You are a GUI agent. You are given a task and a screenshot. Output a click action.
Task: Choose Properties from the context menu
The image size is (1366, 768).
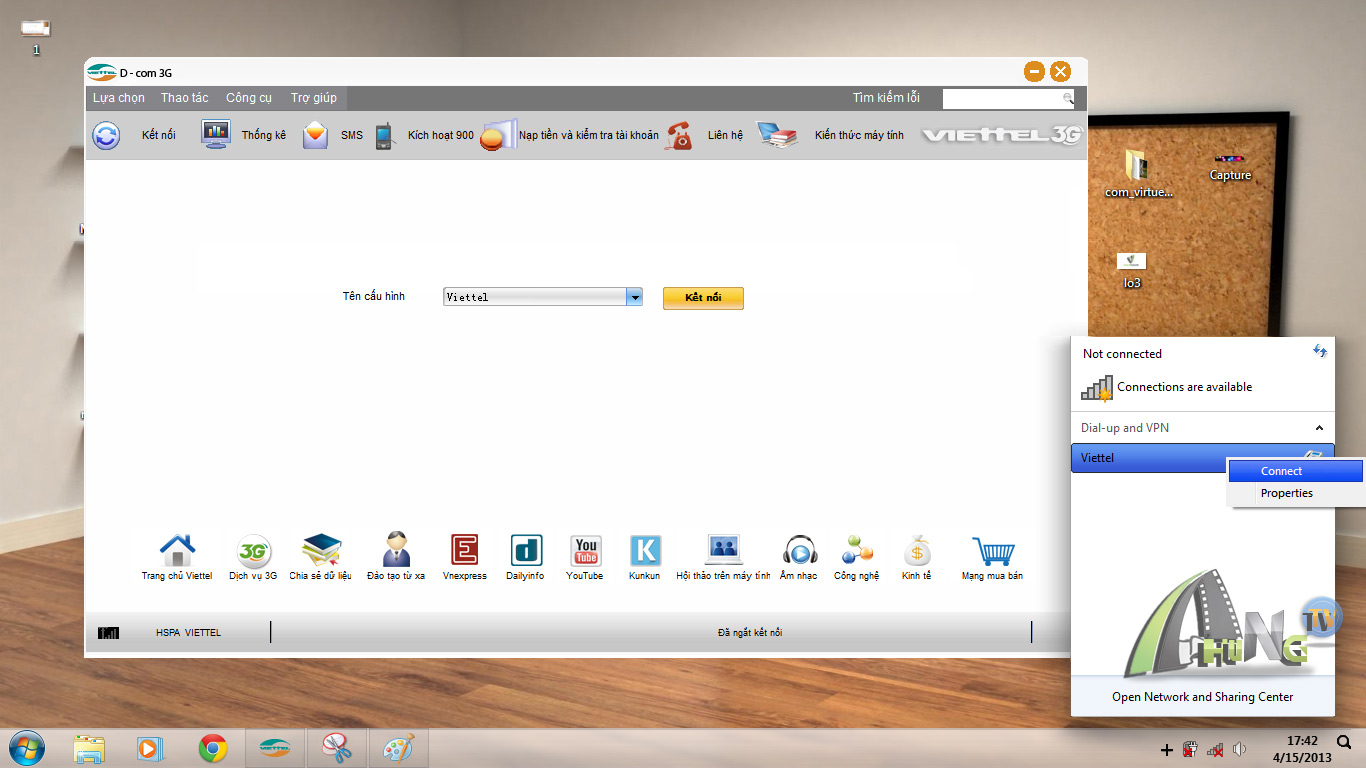point(1296,493)
